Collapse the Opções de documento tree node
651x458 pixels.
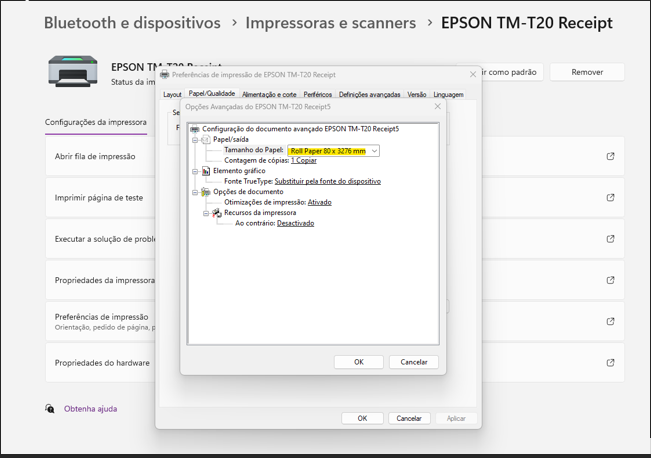pyautogui.click(x=196, y=192)
